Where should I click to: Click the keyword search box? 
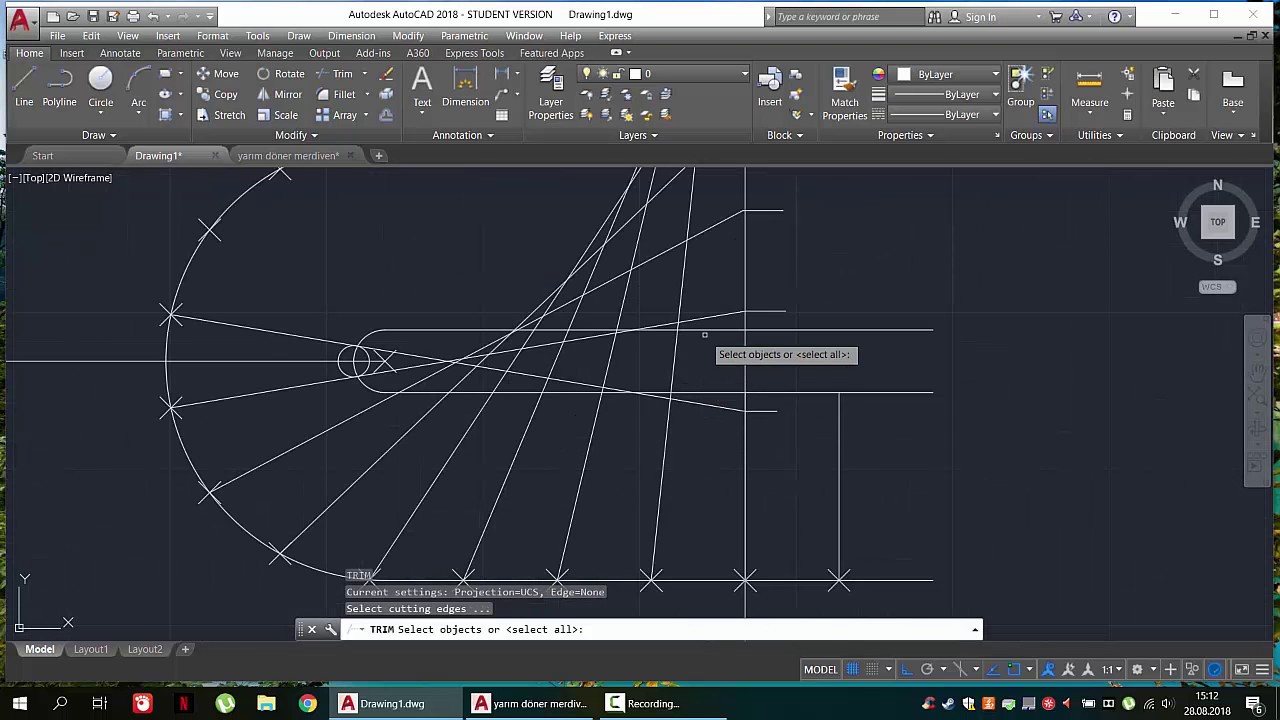[x=850, y=16]
